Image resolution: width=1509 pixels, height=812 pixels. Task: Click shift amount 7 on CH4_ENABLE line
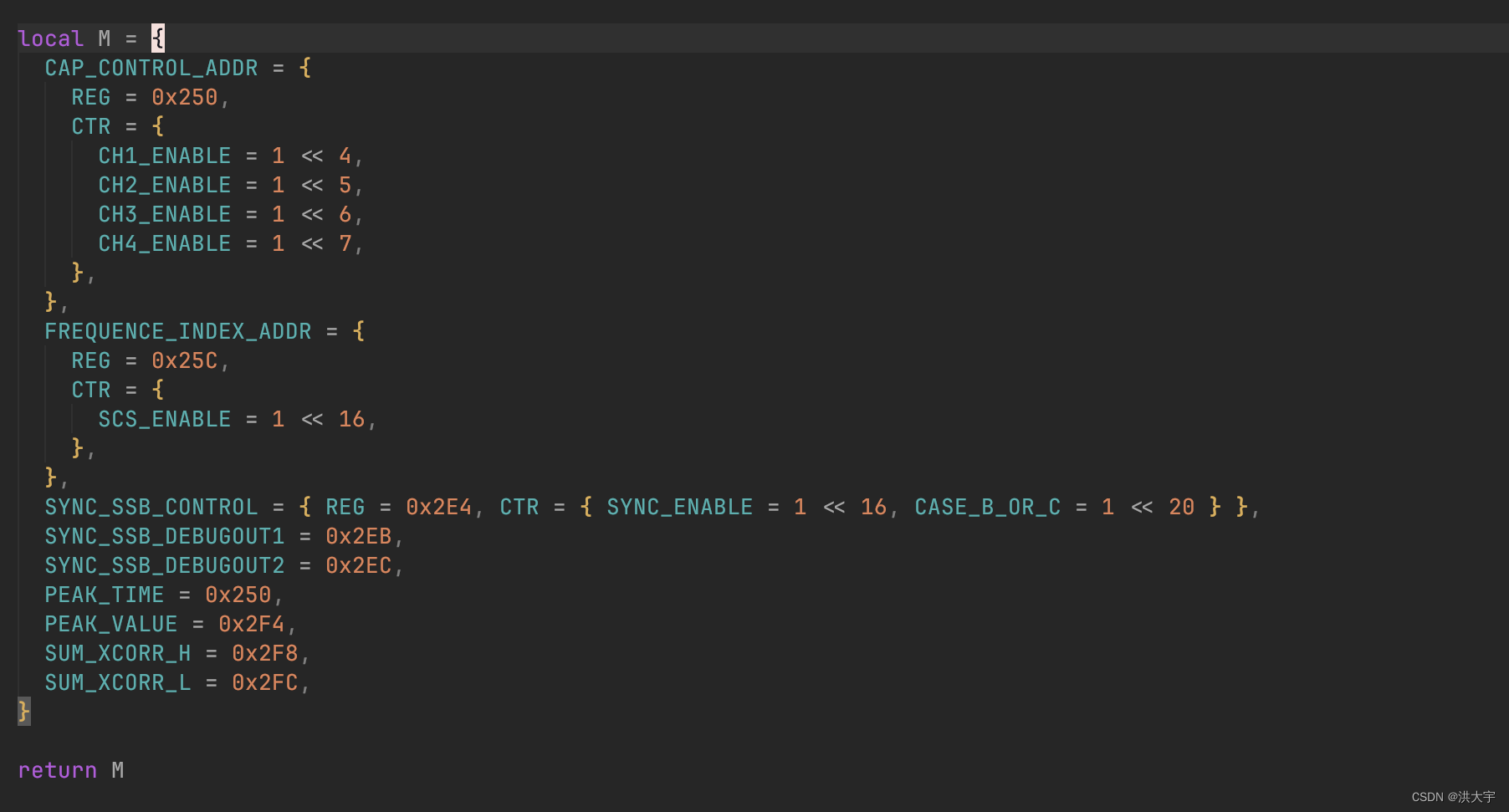pyautogui.click(x=345, y=243)
